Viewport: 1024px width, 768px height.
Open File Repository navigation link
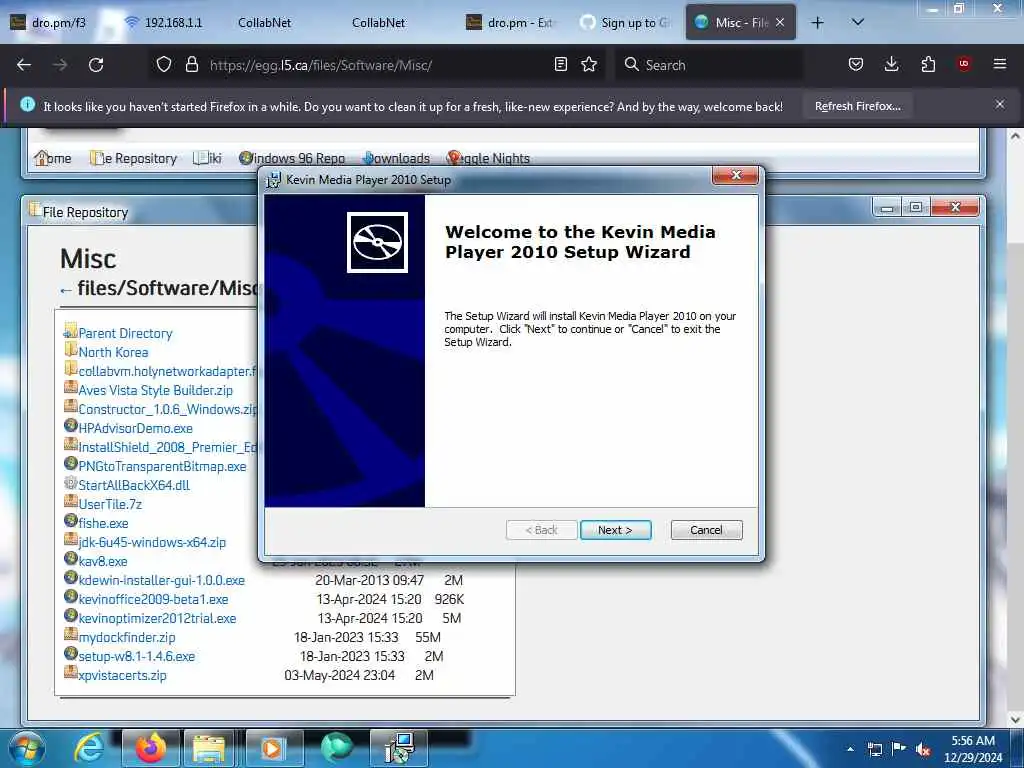[134, 158]
